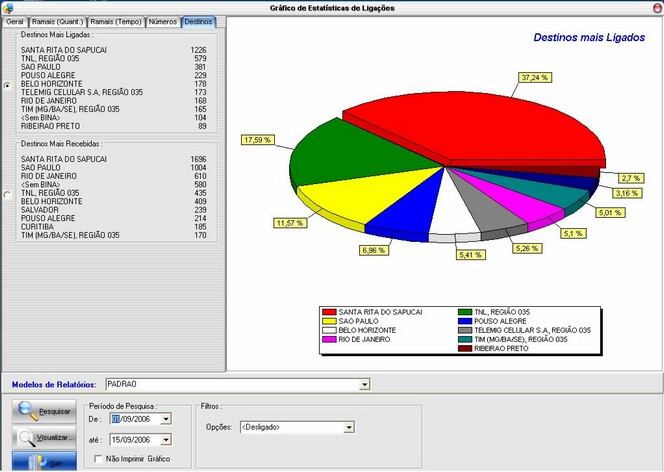Click the 5,01 % chart label
Screen dimensions: 664x472
[610, 213]
